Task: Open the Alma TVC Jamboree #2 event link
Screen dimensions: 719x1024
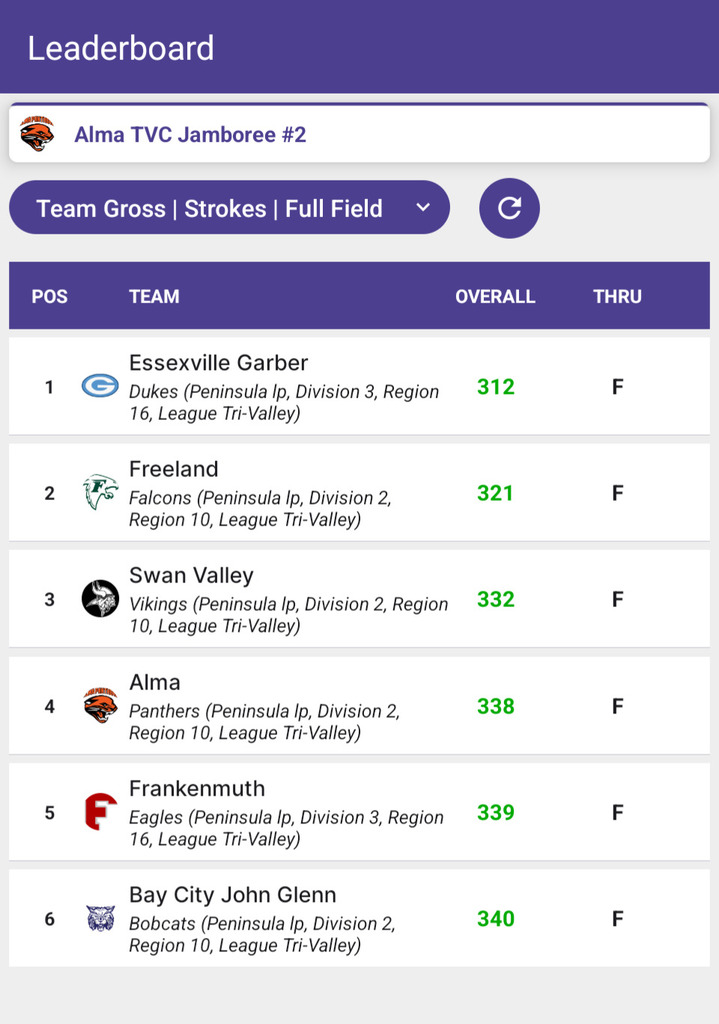Action: click(x=190, y=134)
